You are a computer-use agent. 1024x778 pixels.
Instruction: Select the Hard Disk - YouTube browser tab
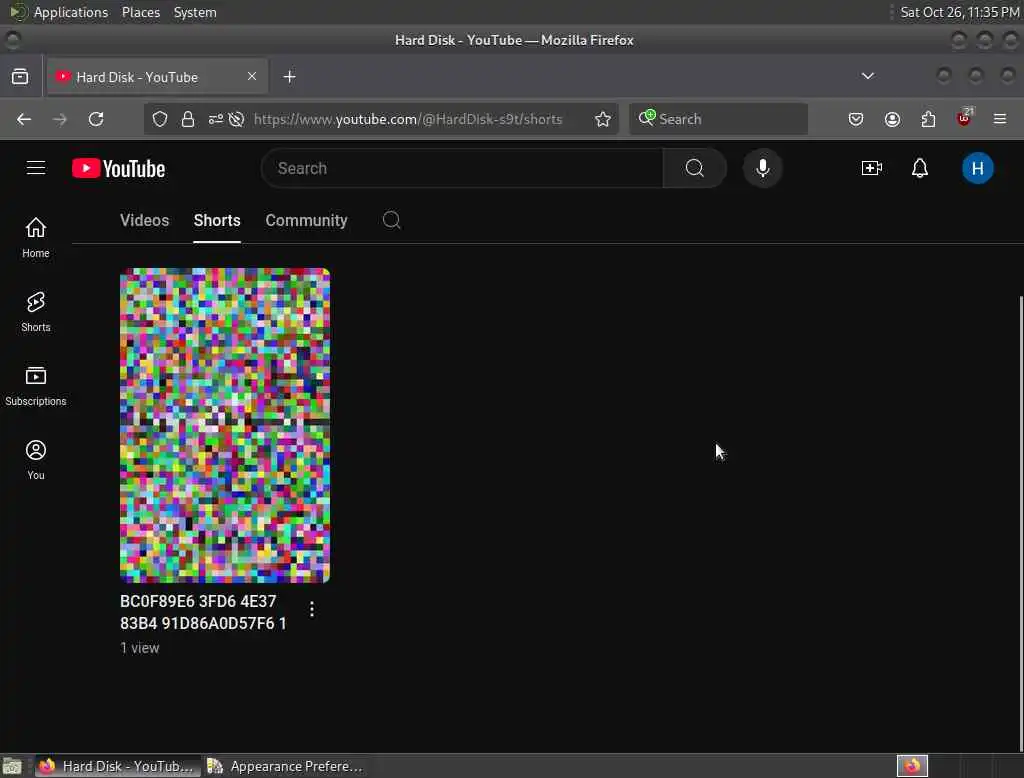click(157, 76)
